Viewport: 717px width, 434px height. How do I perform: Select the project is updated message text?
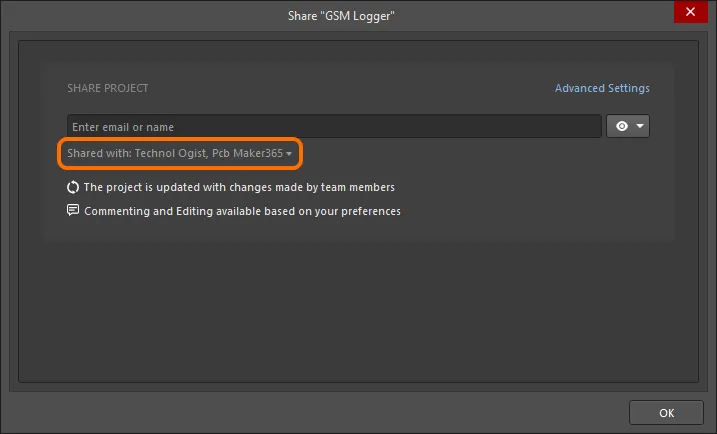[x=239, y=187]
